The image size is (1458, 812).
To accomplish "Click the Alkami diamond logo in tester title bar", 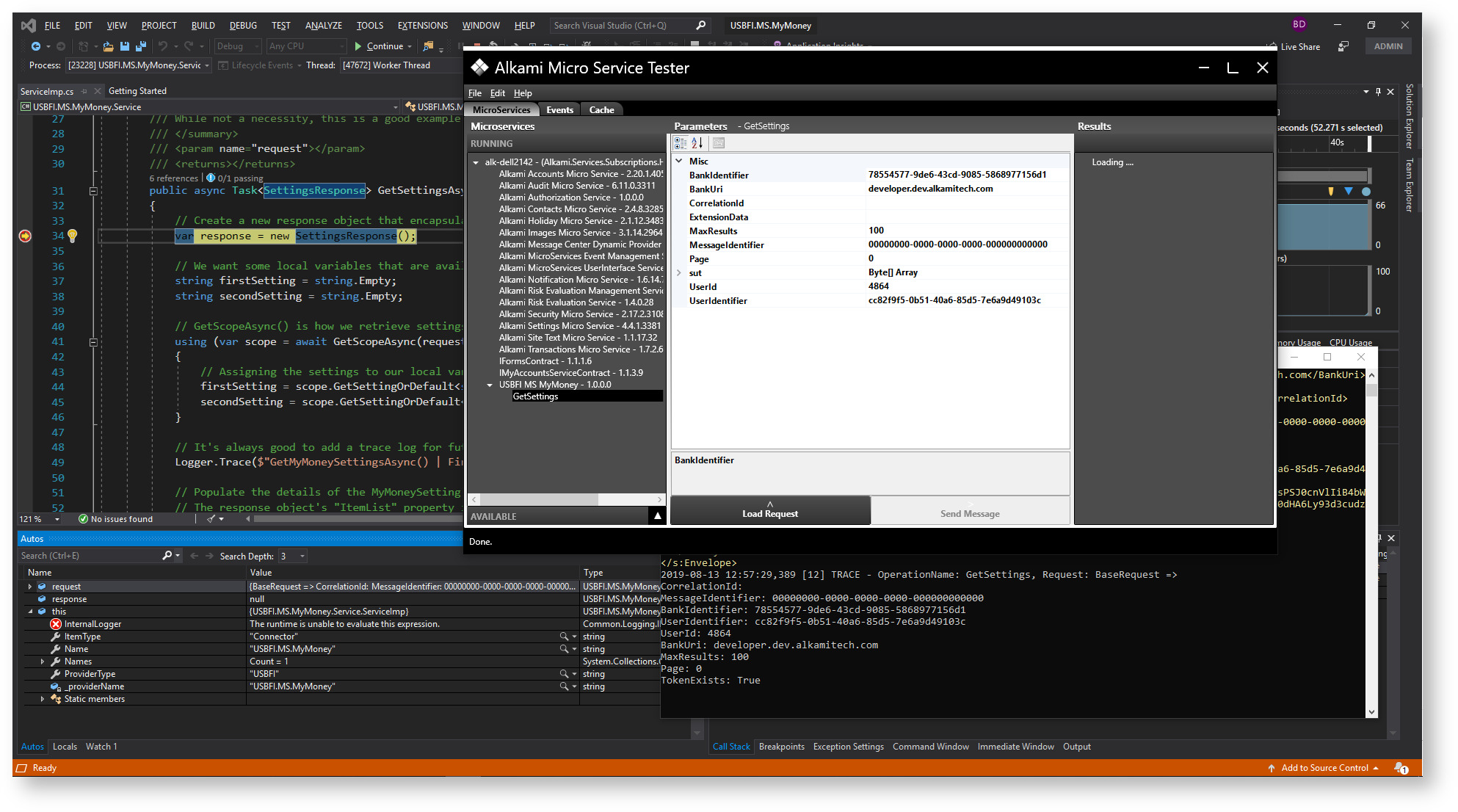I will tap(479, 68).
